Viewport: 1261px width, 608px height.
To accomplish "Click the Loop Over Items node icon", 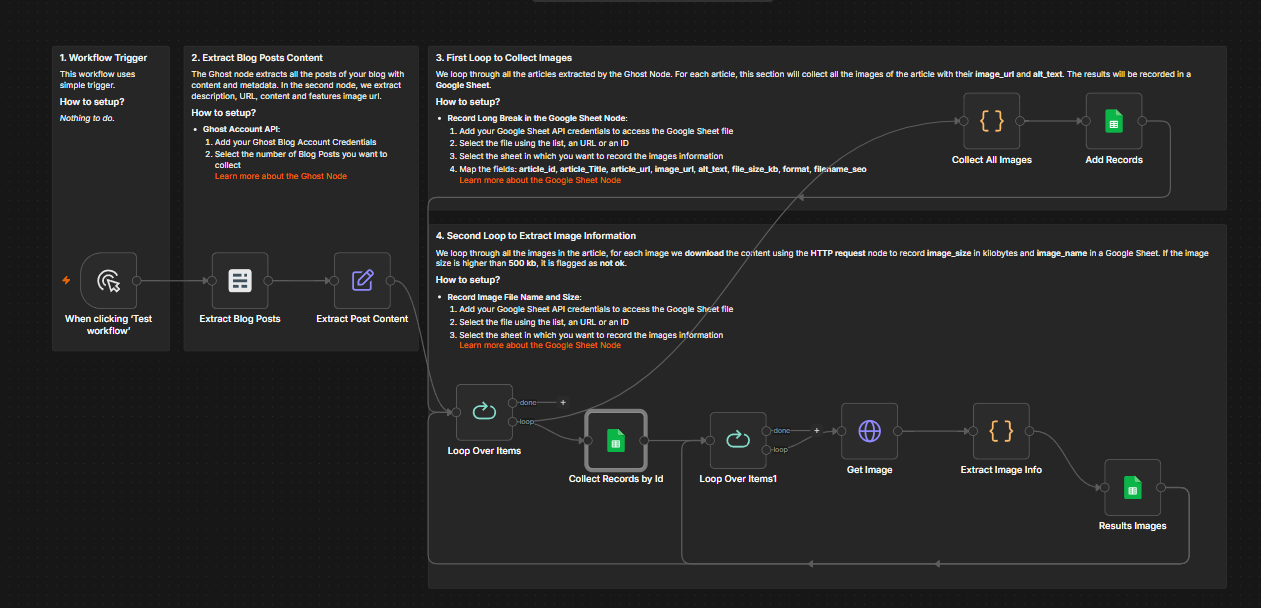I will [x=484, y=412].
